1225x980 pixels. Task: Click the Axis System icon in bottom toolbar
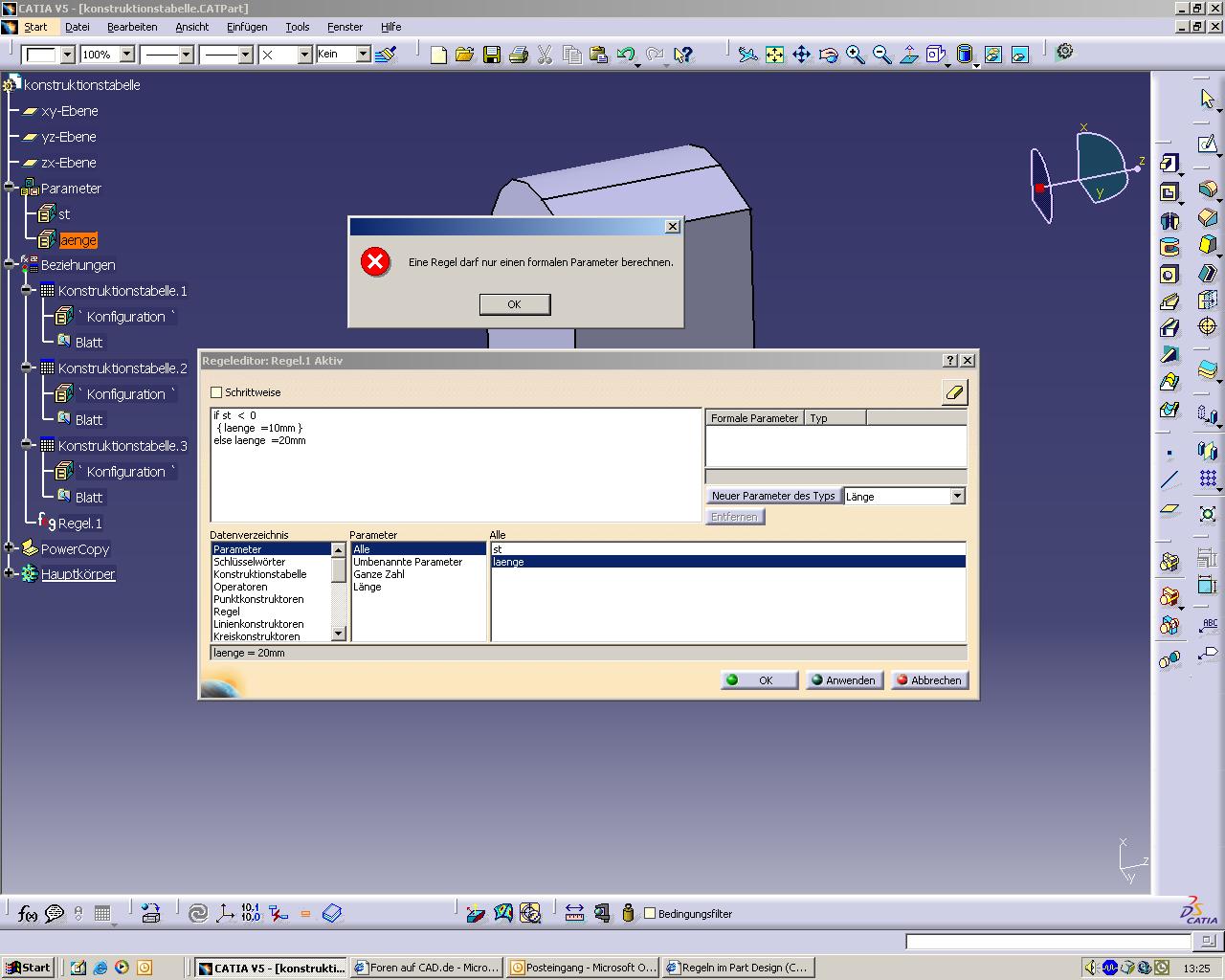click(x=225, y=913)
